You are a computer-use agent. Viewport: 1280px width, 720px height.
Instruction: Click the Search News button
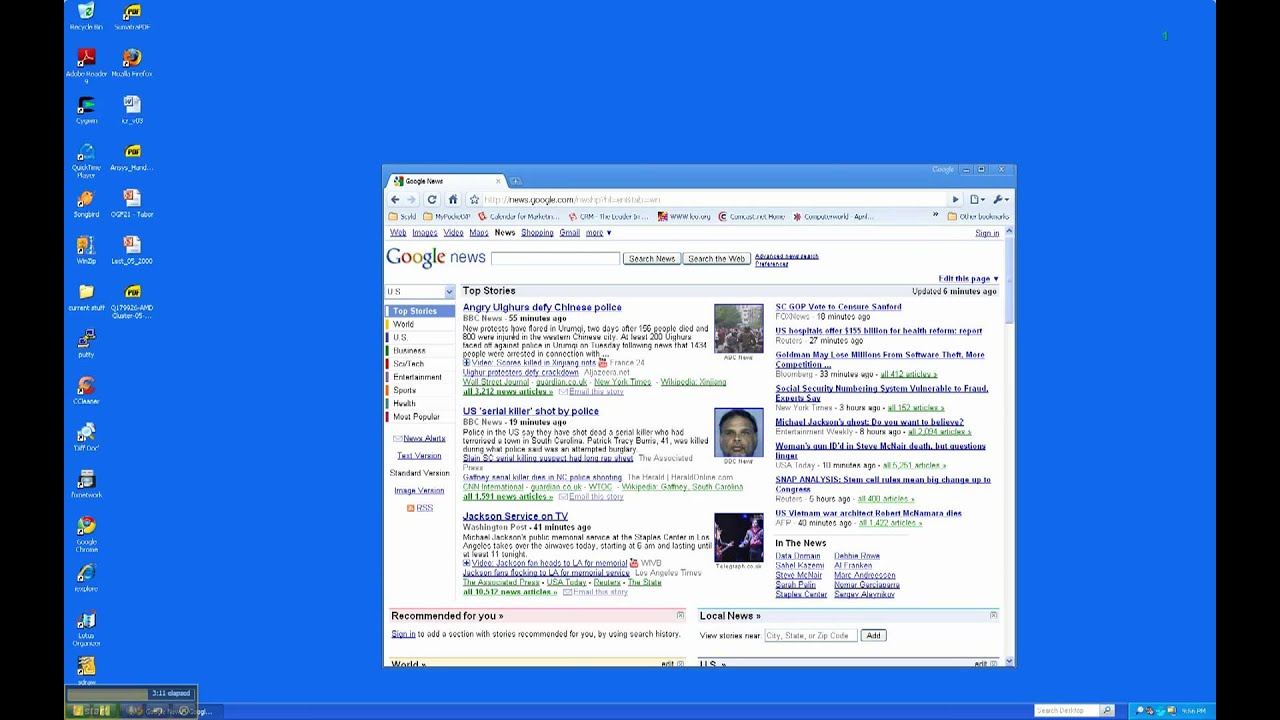tap(651, 259)
